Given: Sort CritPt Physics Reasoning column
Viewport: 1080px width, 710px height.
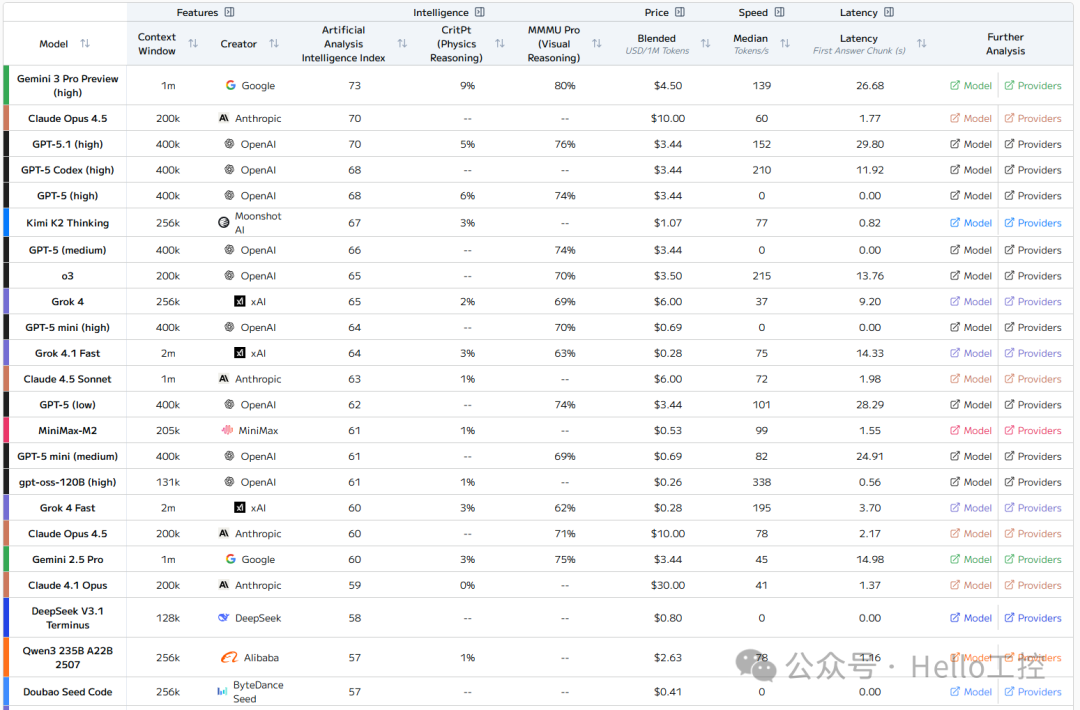Looking at the screenshot, I should pos(500,43).
